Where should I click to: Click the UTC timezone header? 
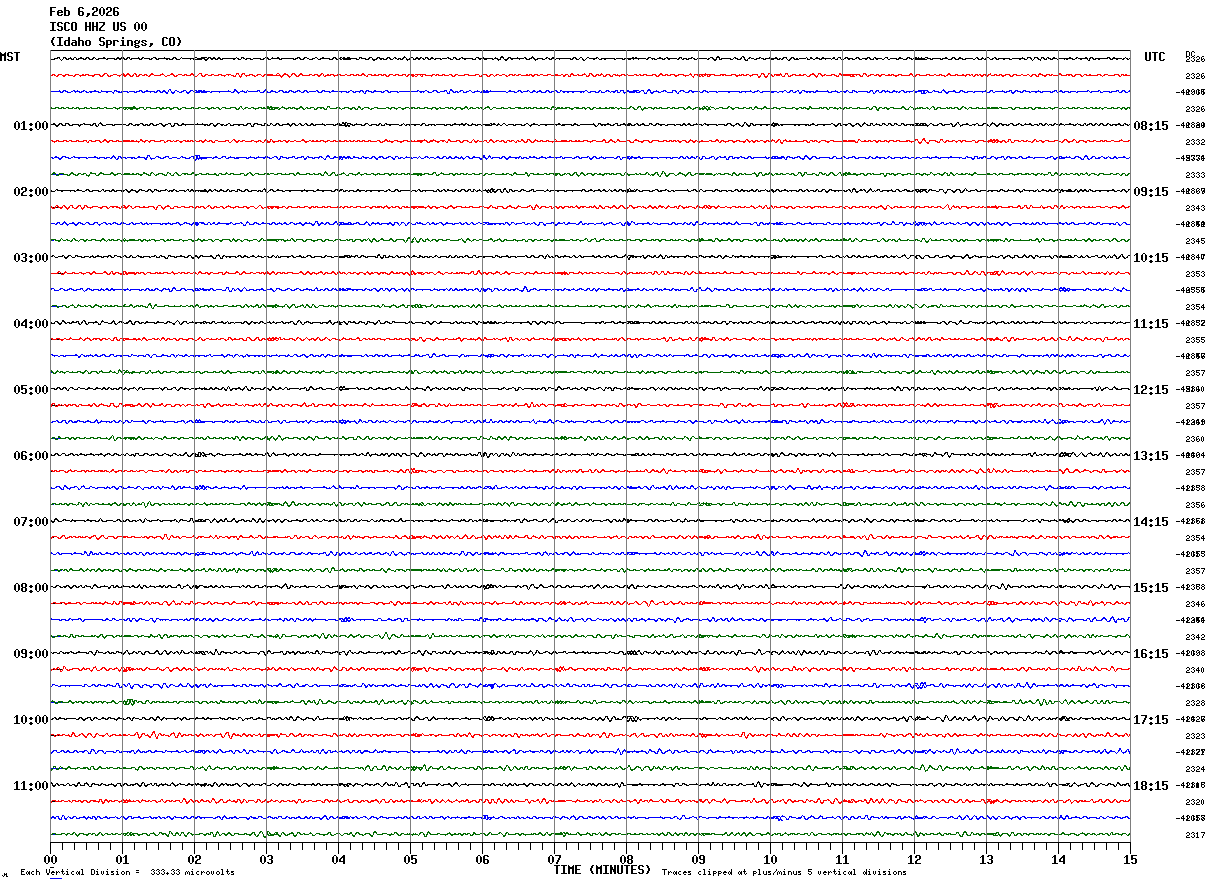[x=1154, y=57]
